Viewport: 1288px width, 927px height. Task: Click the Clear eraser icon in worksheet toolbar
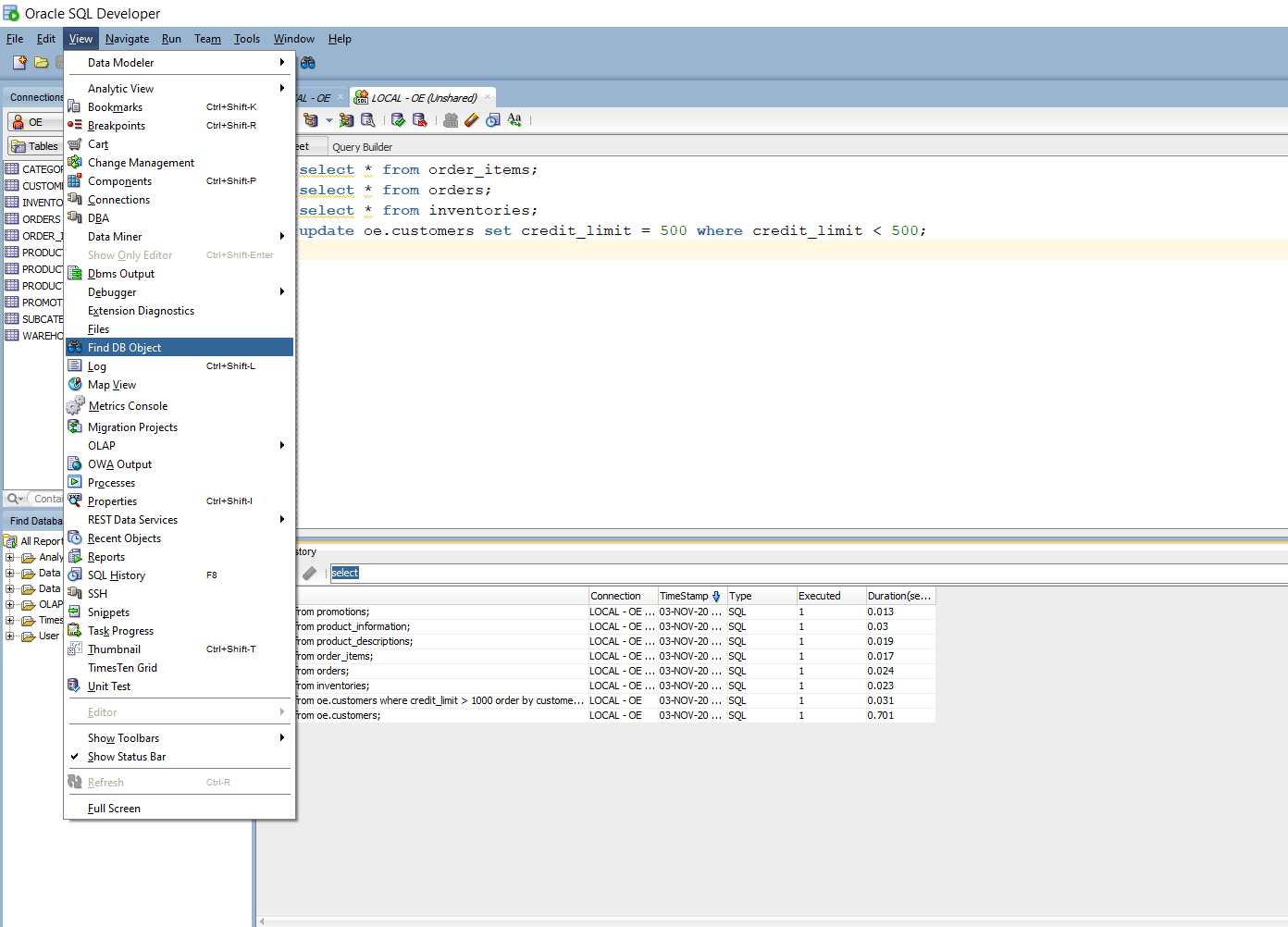[472, 120]
